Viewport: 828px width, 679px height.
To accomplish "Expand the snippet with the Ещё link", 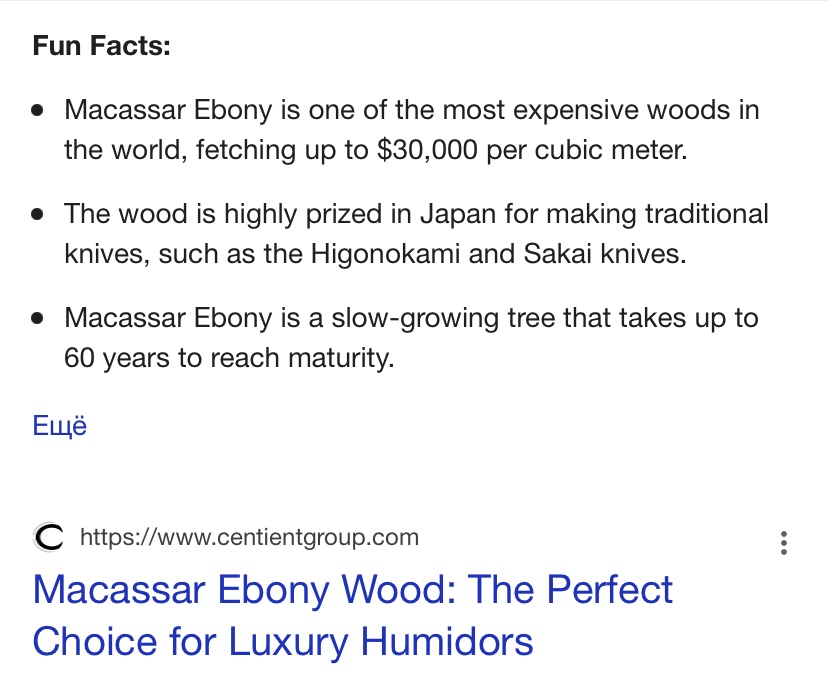I will point(60,426).
